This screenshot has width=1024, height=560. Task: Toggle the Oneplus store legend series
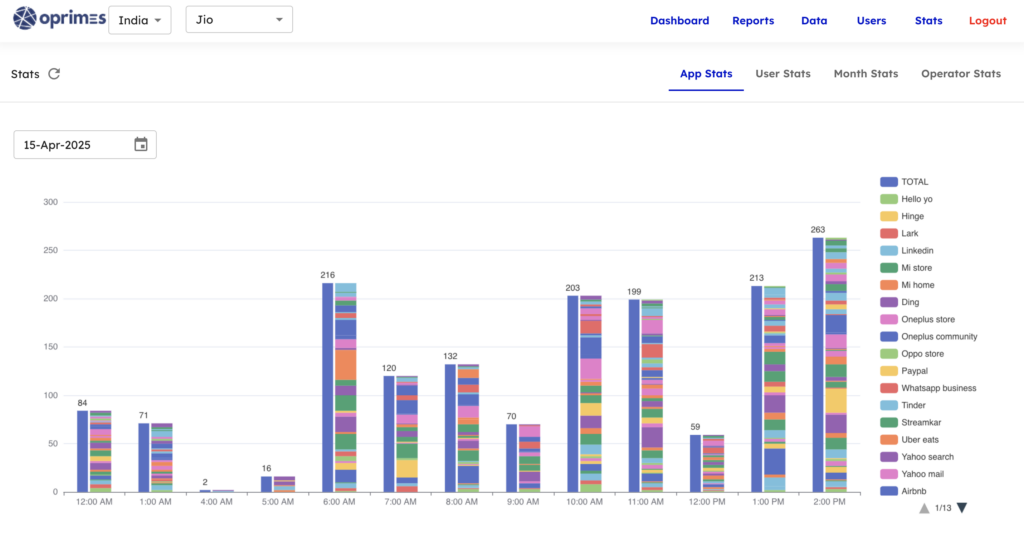pyautogui.click(x=918, y=319)
